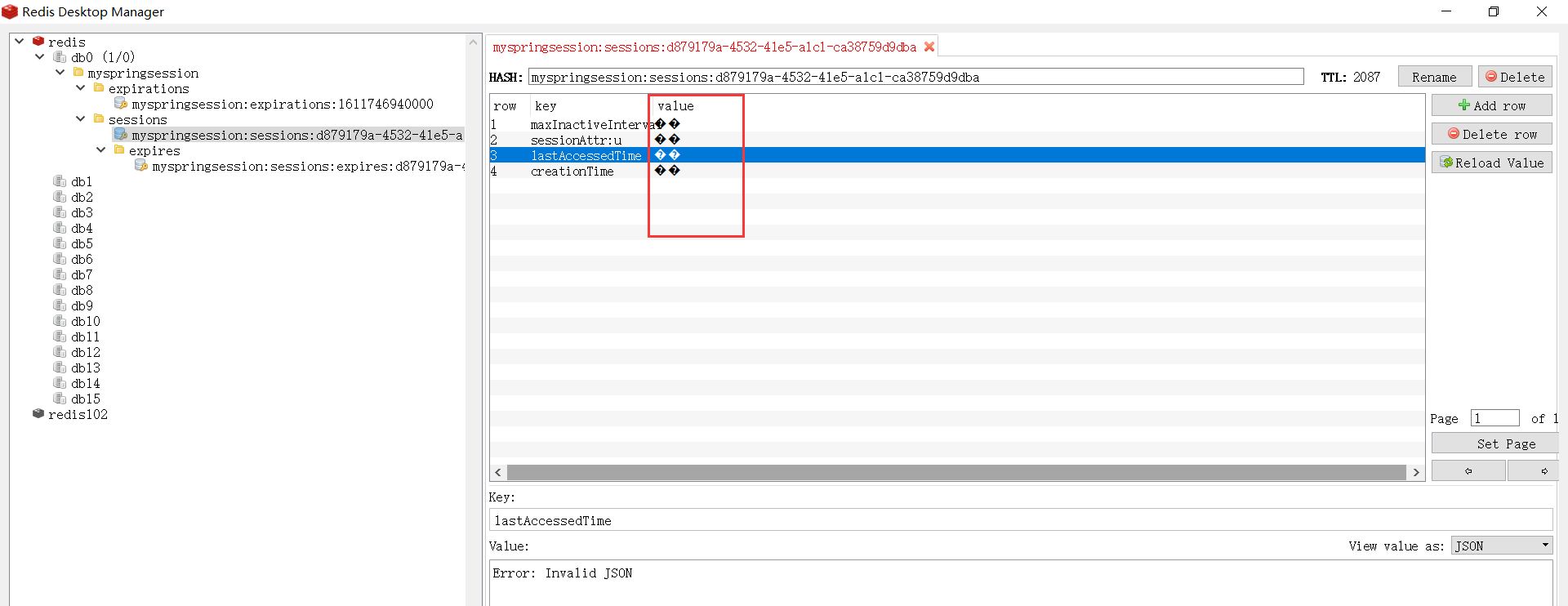Open the View value as dropdown

click(x=1502, y=546)
